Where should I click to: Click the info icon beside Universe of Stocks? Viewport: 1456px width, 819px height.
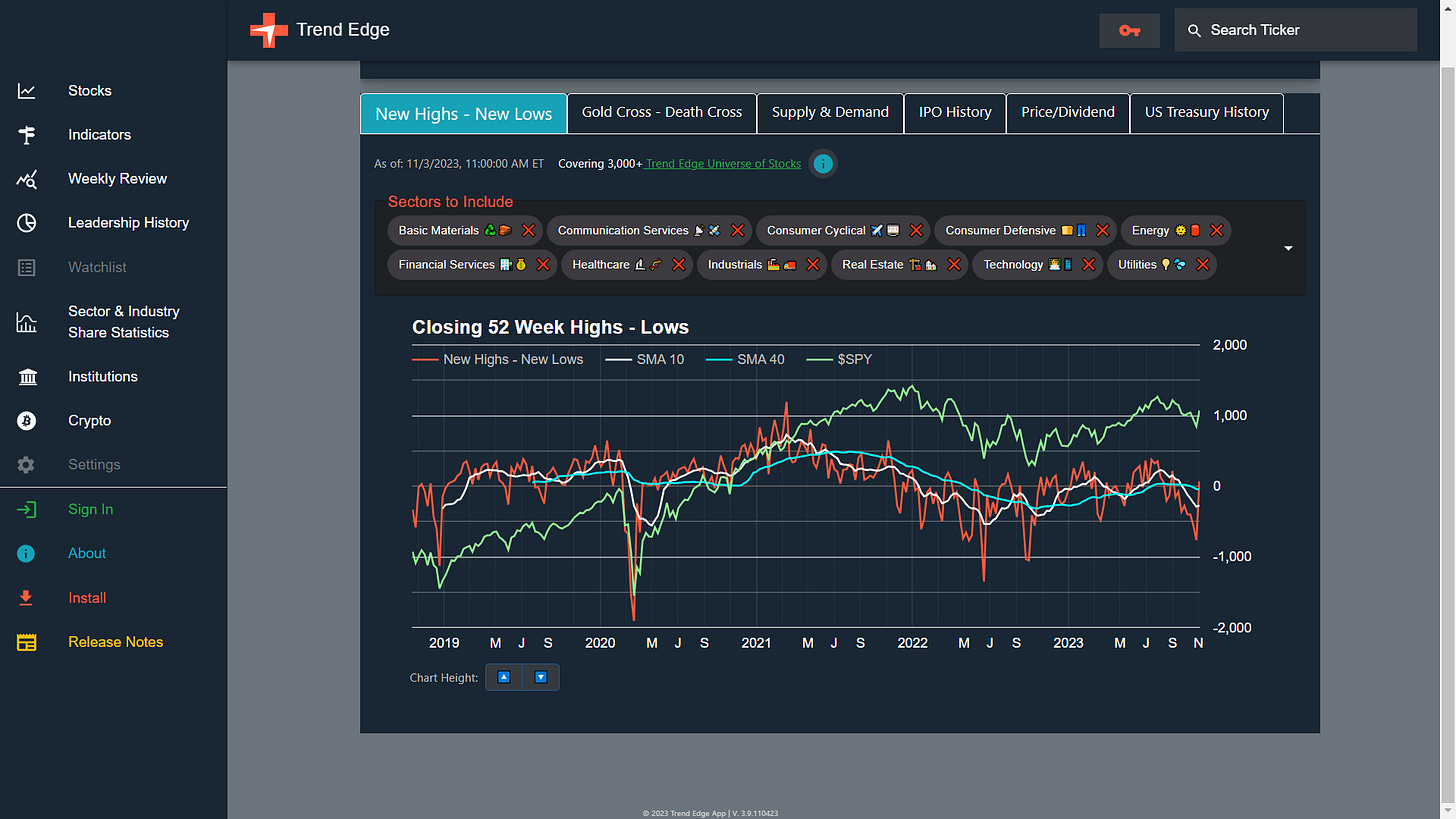click(823, 163)
